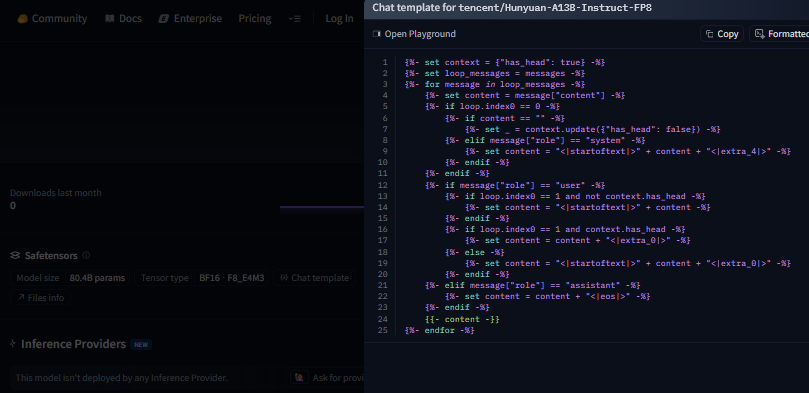Click the Enterprise icon
This screenshot has width=809, height=393.
click(x=164, y=19)
